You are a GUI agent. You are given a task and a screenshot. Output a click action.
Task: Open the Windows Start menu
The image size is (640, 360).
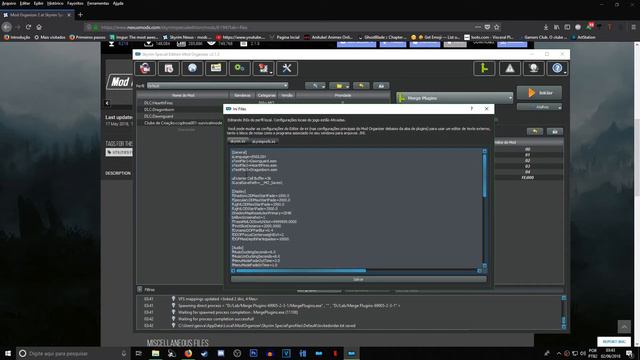[x=8, y=353]
